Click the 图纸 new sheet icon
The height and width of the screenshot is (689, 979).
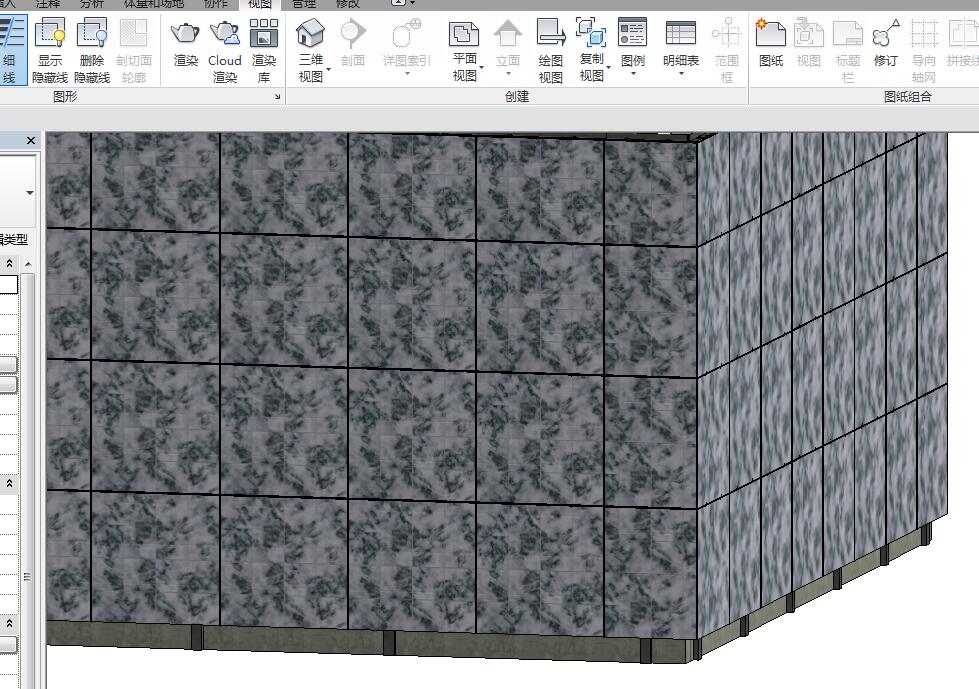click(x=771, y=44)
